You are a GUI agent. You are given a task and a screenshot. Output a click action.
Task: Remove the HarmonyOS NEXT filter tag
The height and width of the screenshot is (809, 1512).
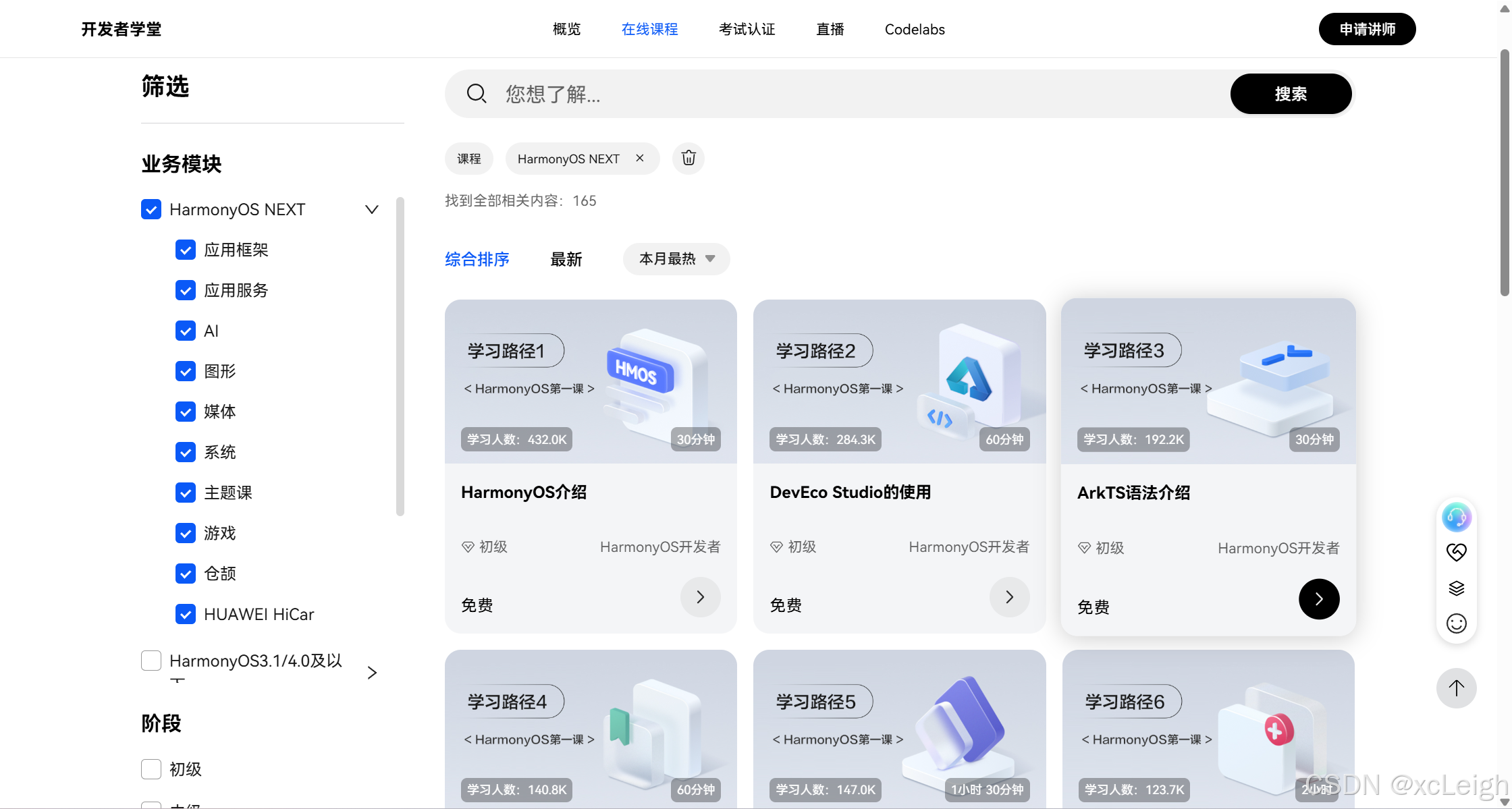tap(640, 158)
